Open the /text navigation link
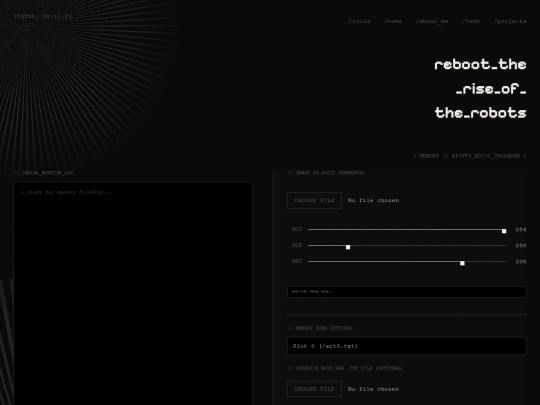540x405 pixels. coord(471,21)
